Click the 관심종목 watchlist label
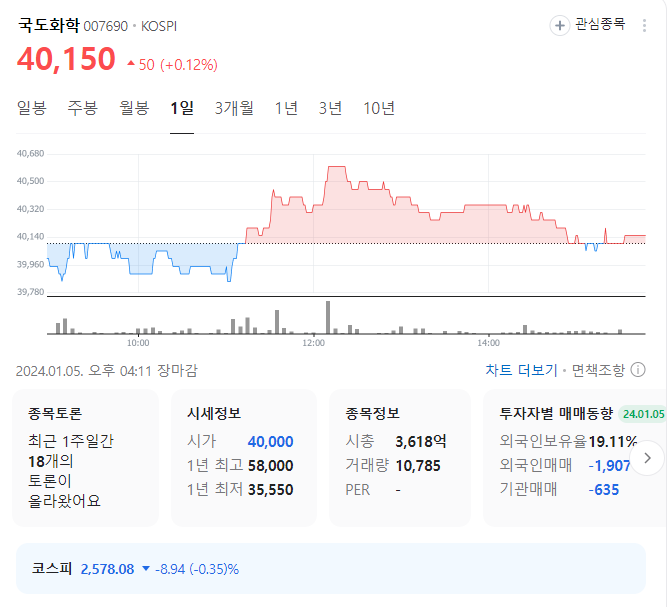The height and width of the screenshot is (607, 667). click(x=600, y=24)
